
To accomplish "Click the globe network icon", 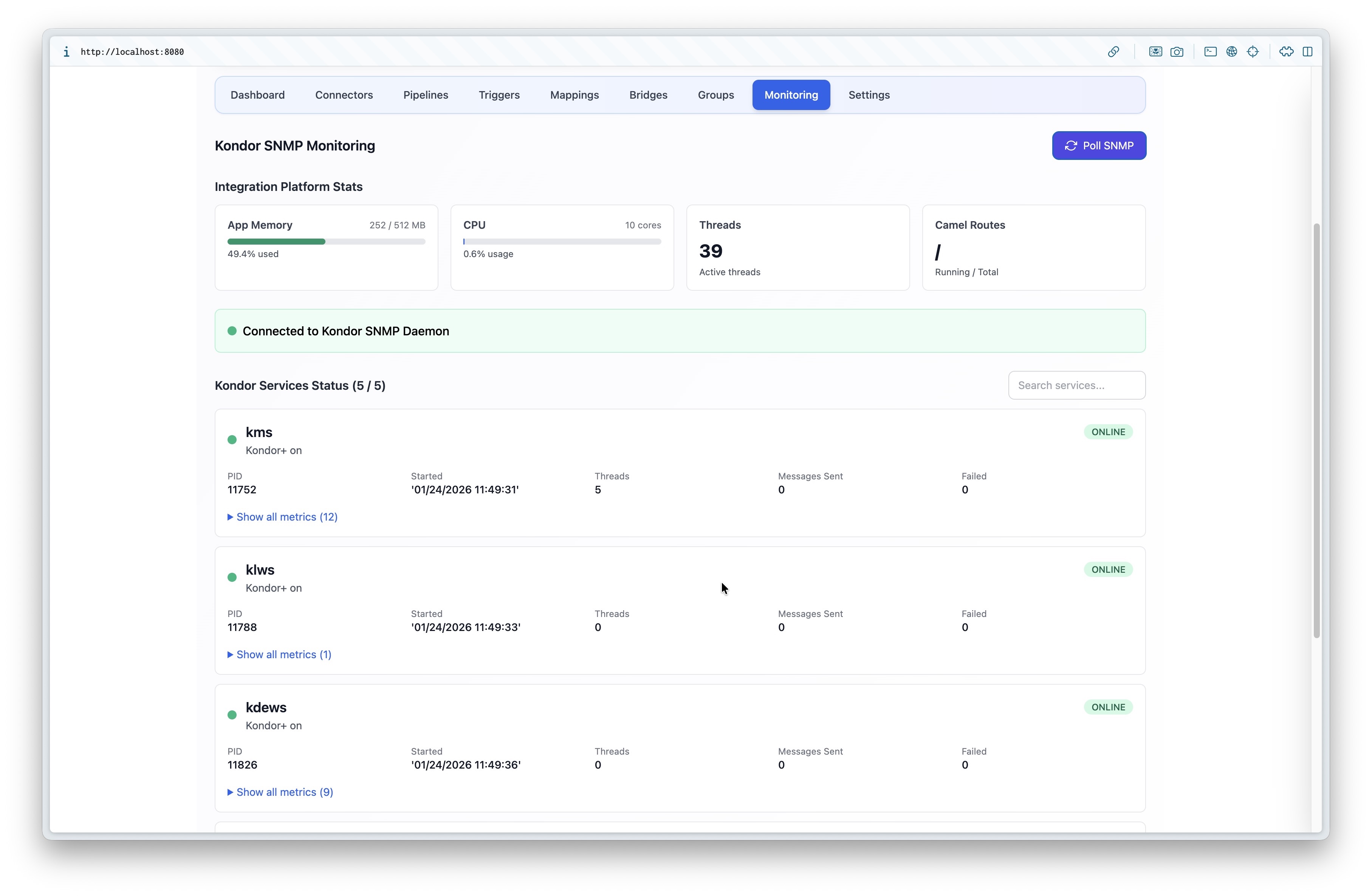I will click(1232, 51).
